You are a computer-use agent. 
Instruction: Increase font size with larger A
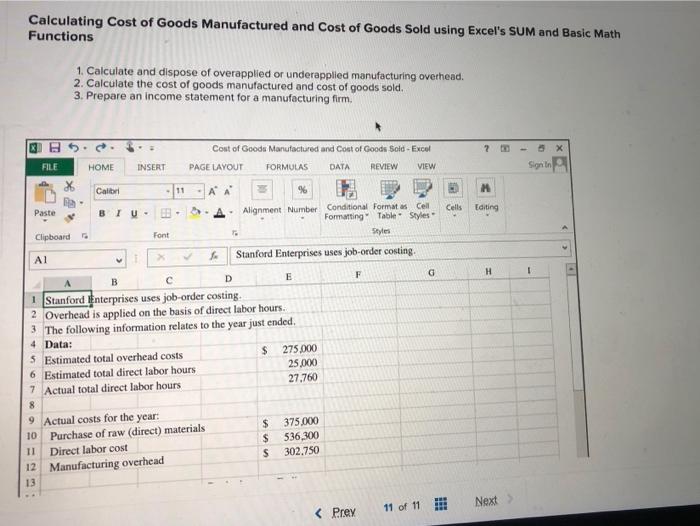point(212,192)
